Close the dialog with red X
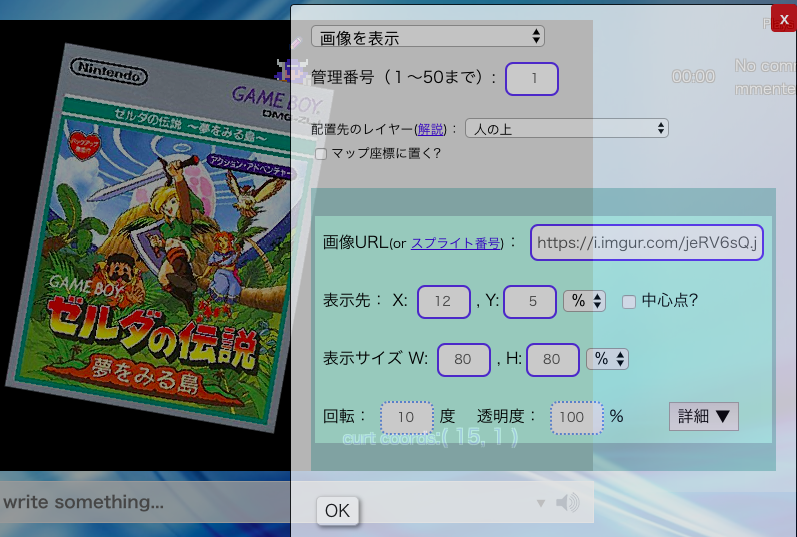Screen dimensions: 797x537 [x=783, y=19]
